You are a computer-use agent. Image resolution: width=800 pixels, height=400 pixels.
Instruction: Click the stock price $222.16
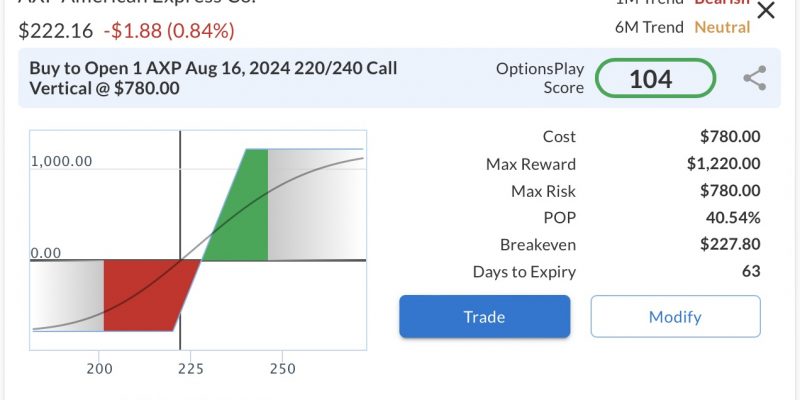coord(56,31)
